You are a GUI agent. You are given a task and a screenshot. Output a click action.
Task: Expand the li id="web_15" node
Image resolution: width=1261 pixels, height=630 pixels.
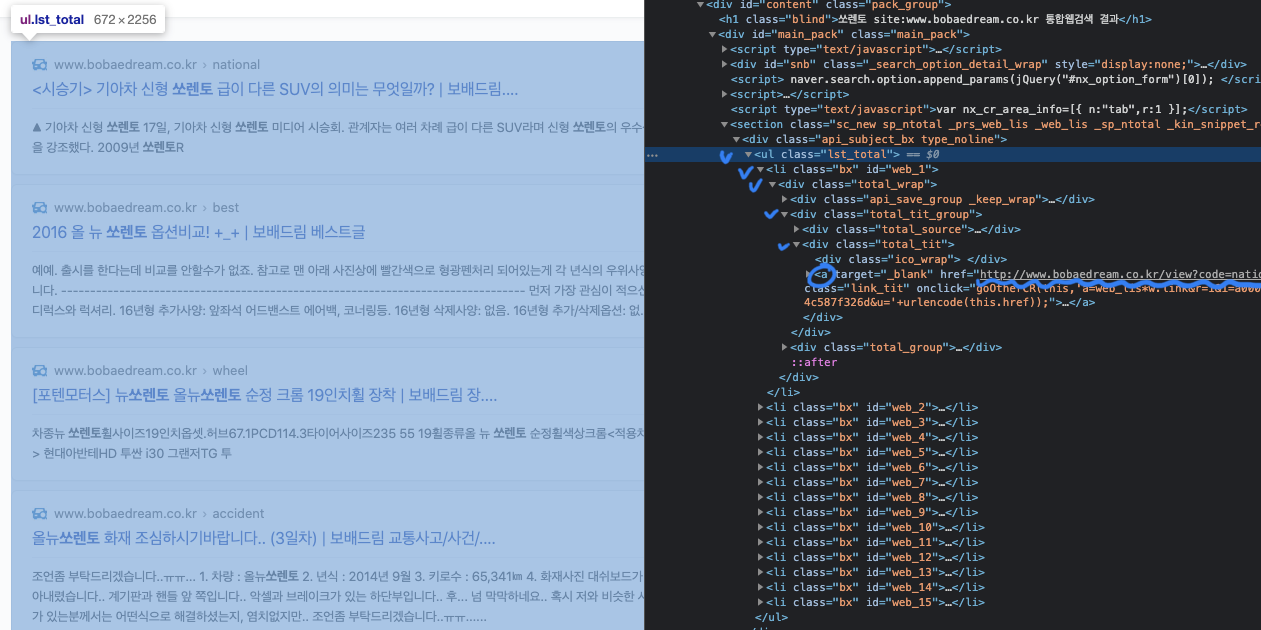click(x=760, y=602)
